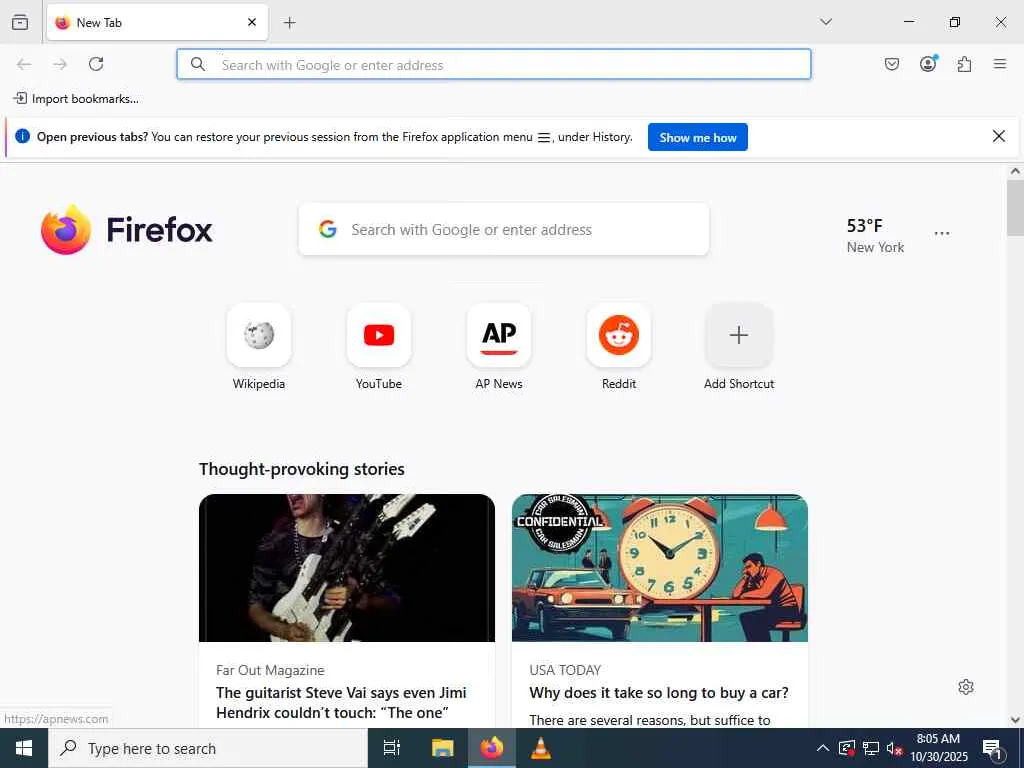This screenshot has width=1024, height=768.
Task: Click the page scrollbar down arrow
Action: [x=1015, y=720]
